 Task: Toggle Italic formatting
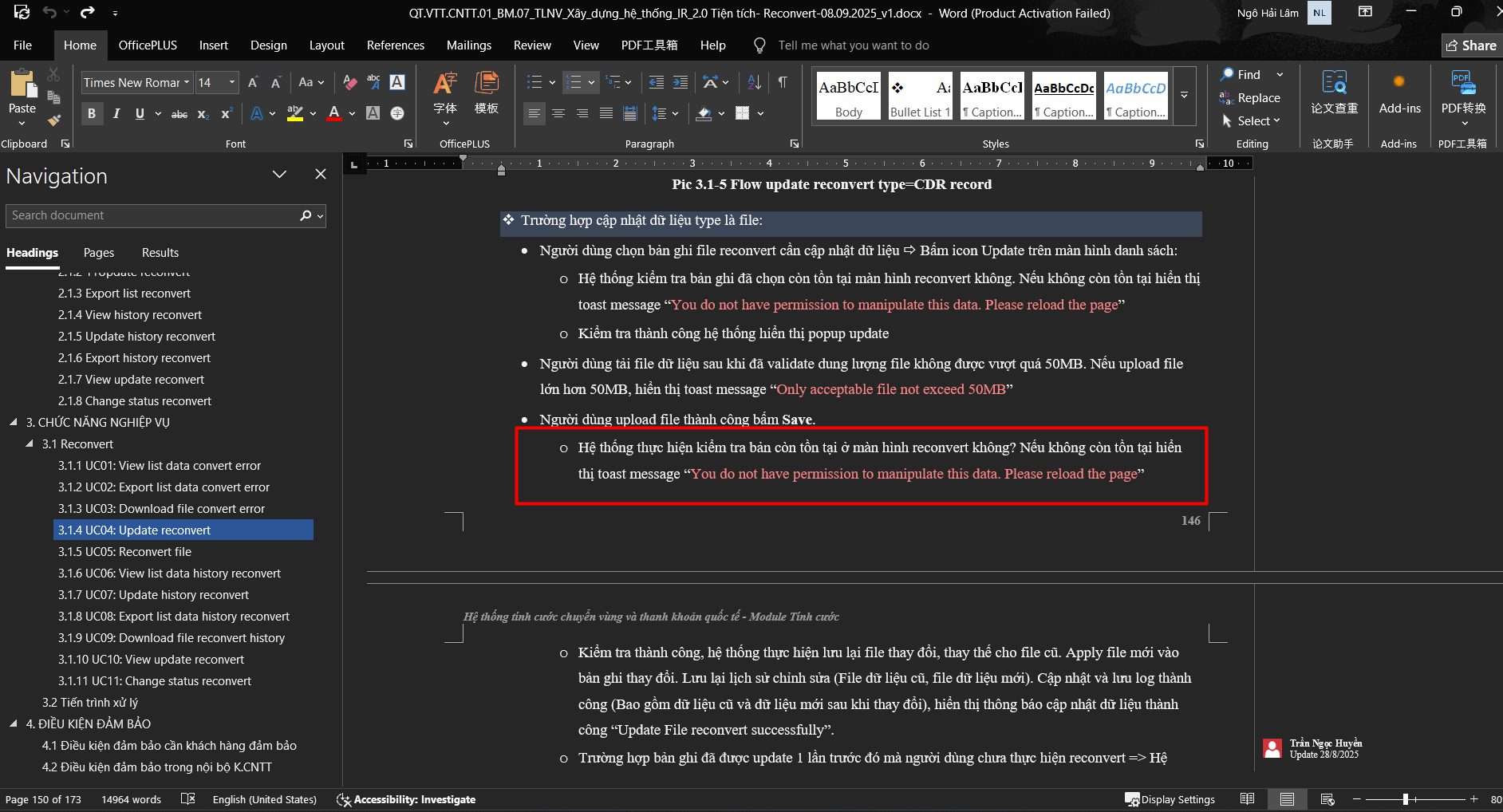coord(116,113)
